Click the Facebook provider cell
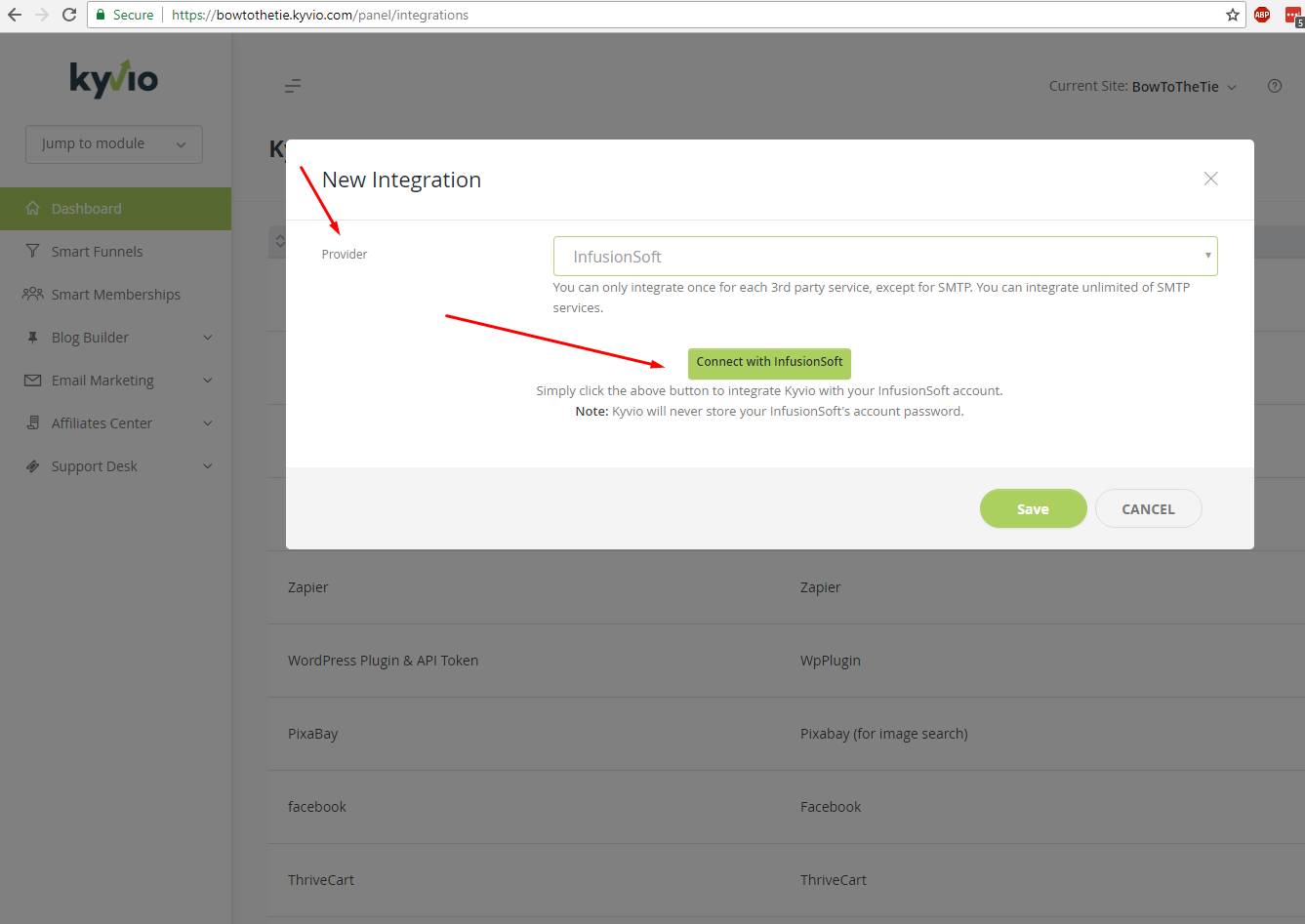 click(831, 807)
